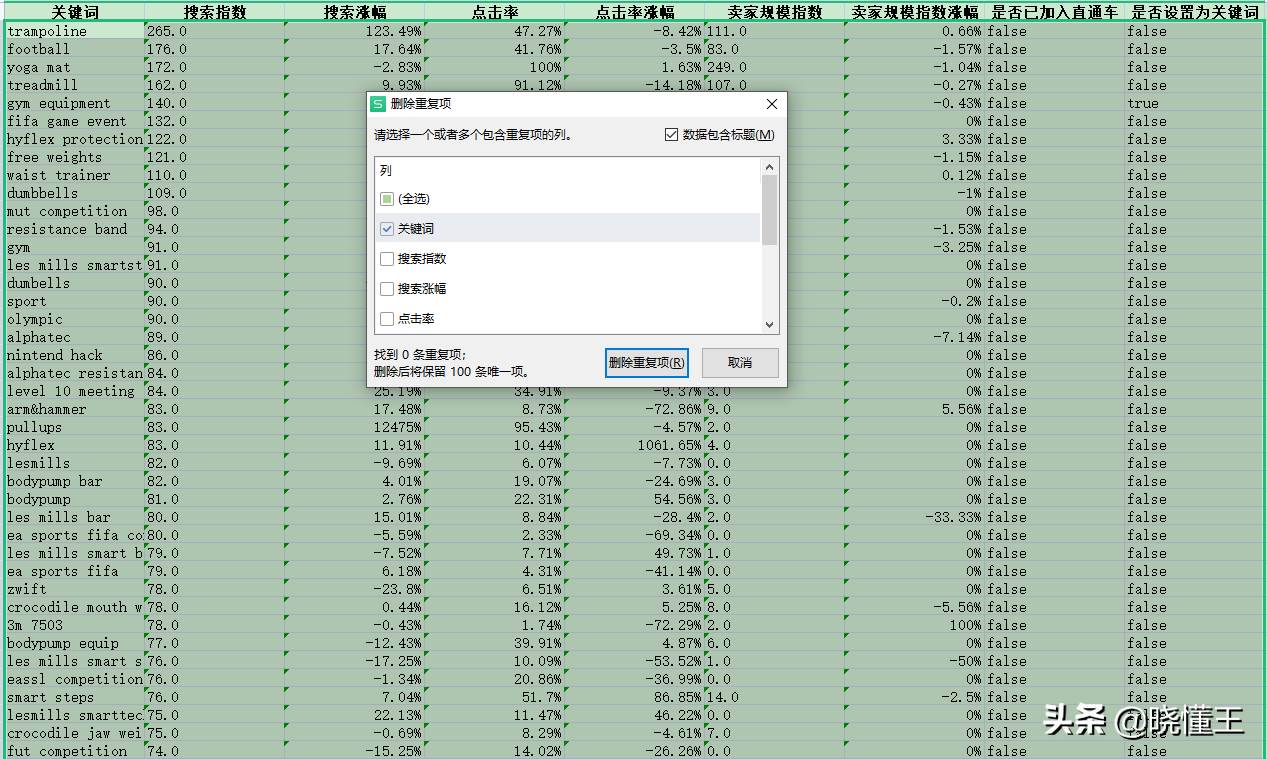Viewport: 1267px width, 759px height.
Task: Select the trampoline keyword cell
Action: (x=74, y=31)
